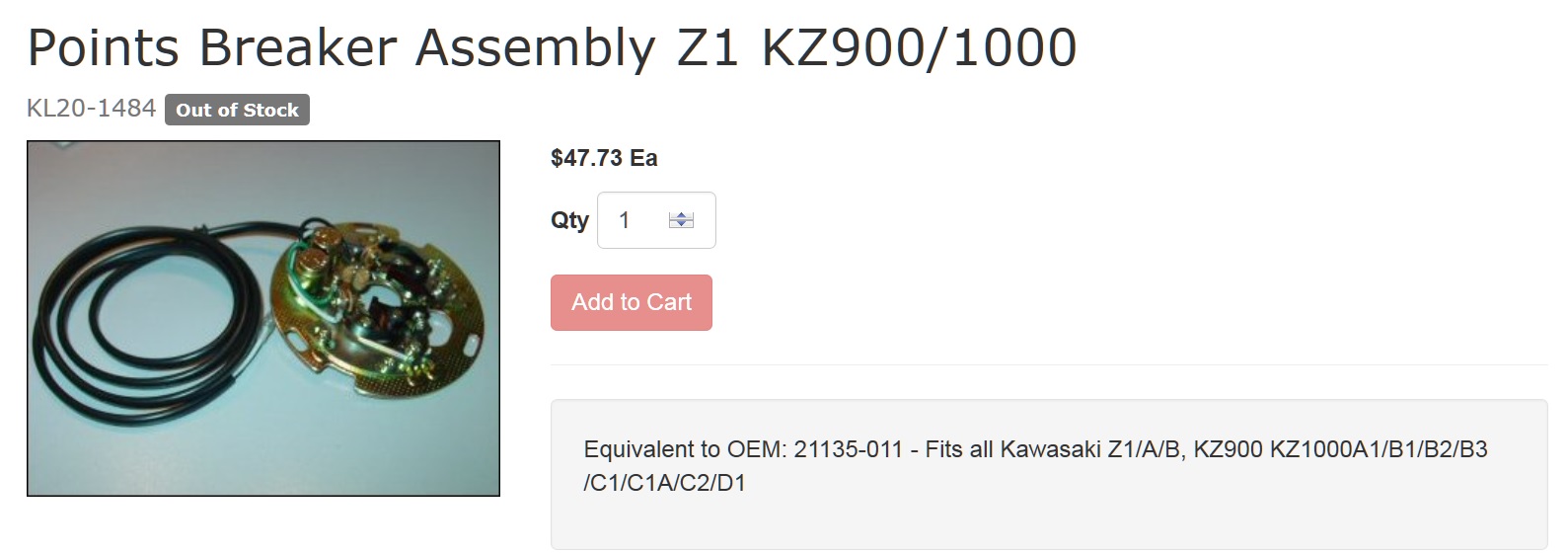Select the KL20-1484 part number text
Viewport: 1568px width, 554px height.
click(91, 109)
